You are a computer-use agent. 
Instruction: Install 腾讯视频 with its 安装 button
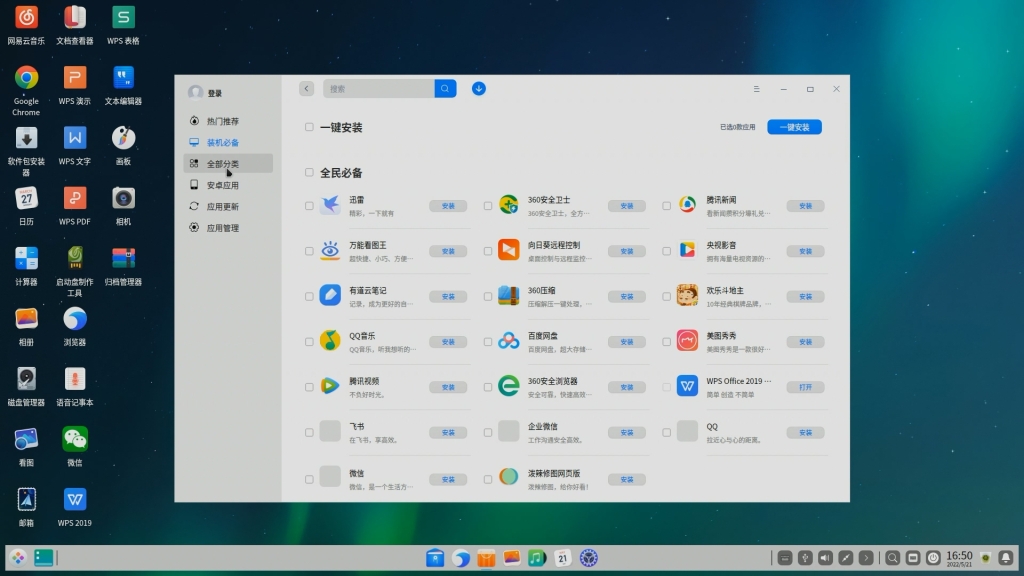click(448, 387)
